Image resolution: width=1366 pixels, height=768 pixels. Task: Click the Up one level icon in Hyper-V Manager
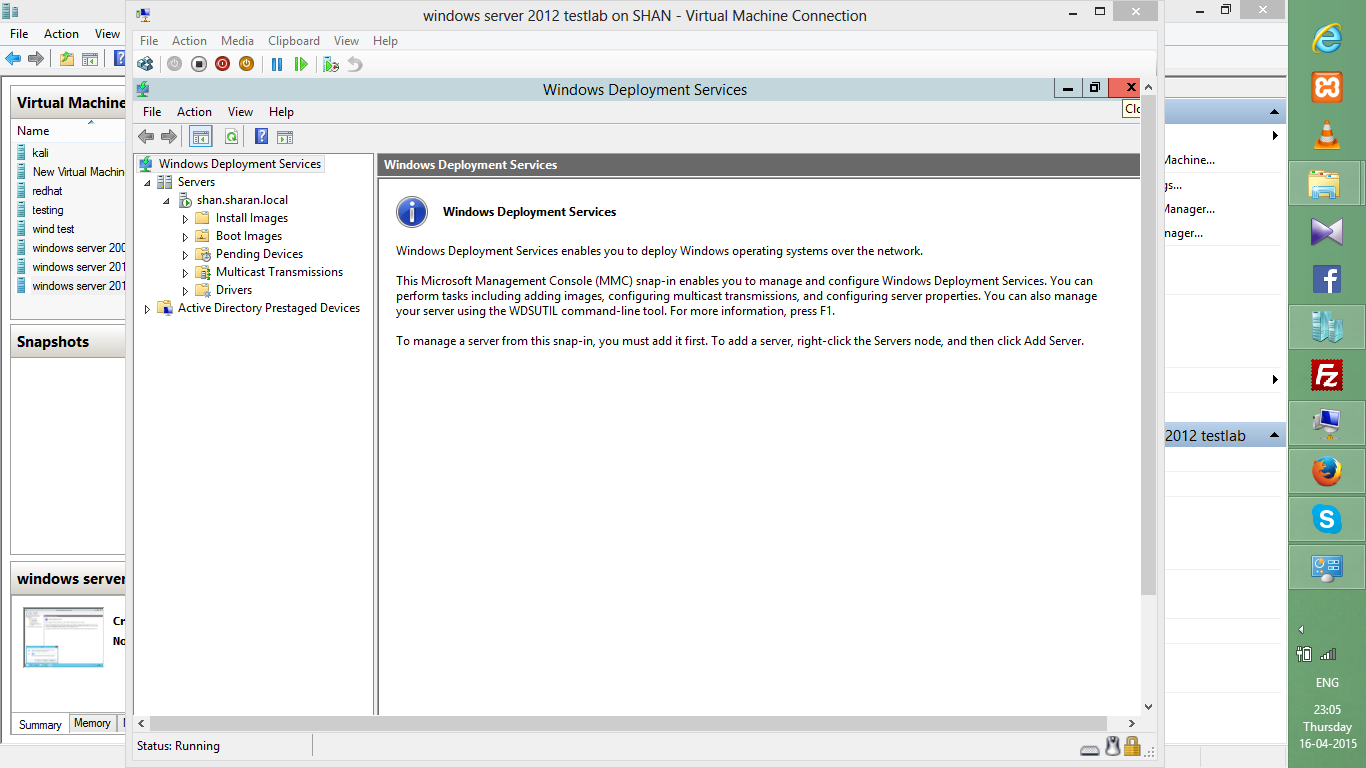tap(66, 59)
